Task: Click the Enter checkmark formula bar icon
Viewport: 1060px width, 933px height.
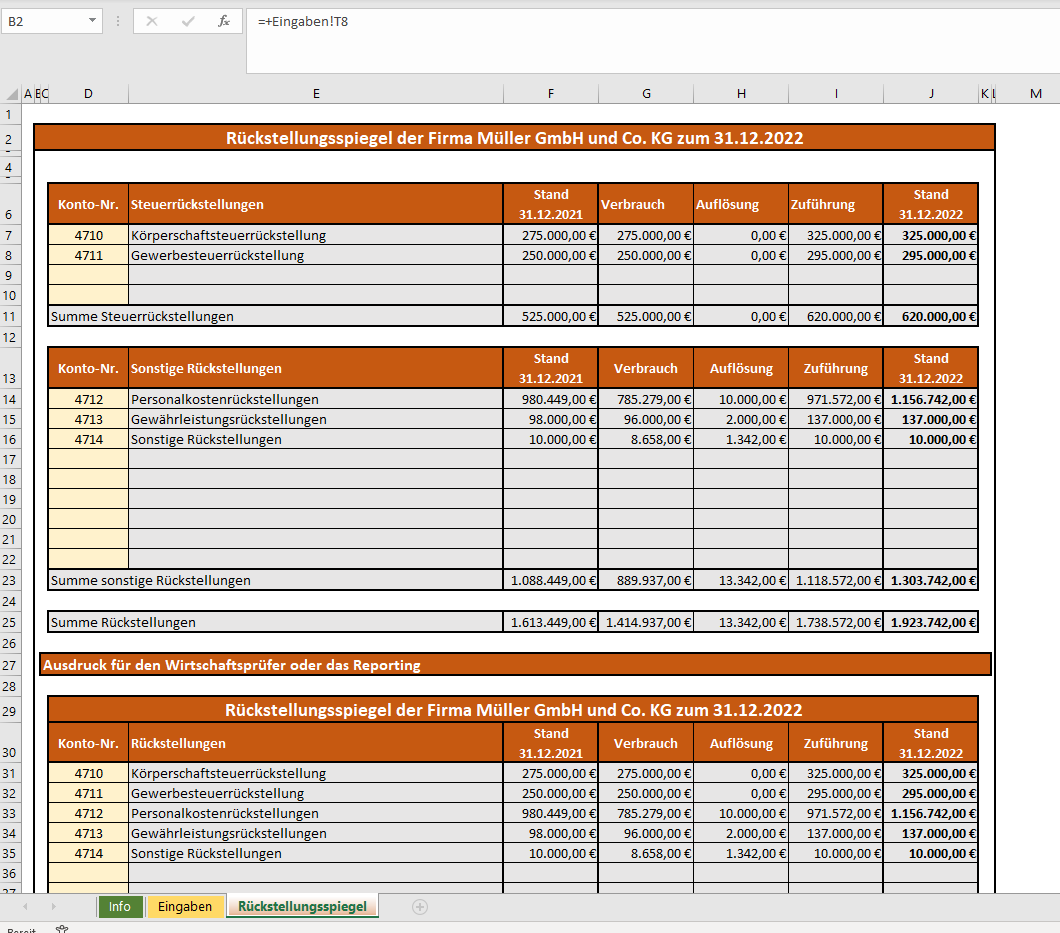Action: point(188,22)
